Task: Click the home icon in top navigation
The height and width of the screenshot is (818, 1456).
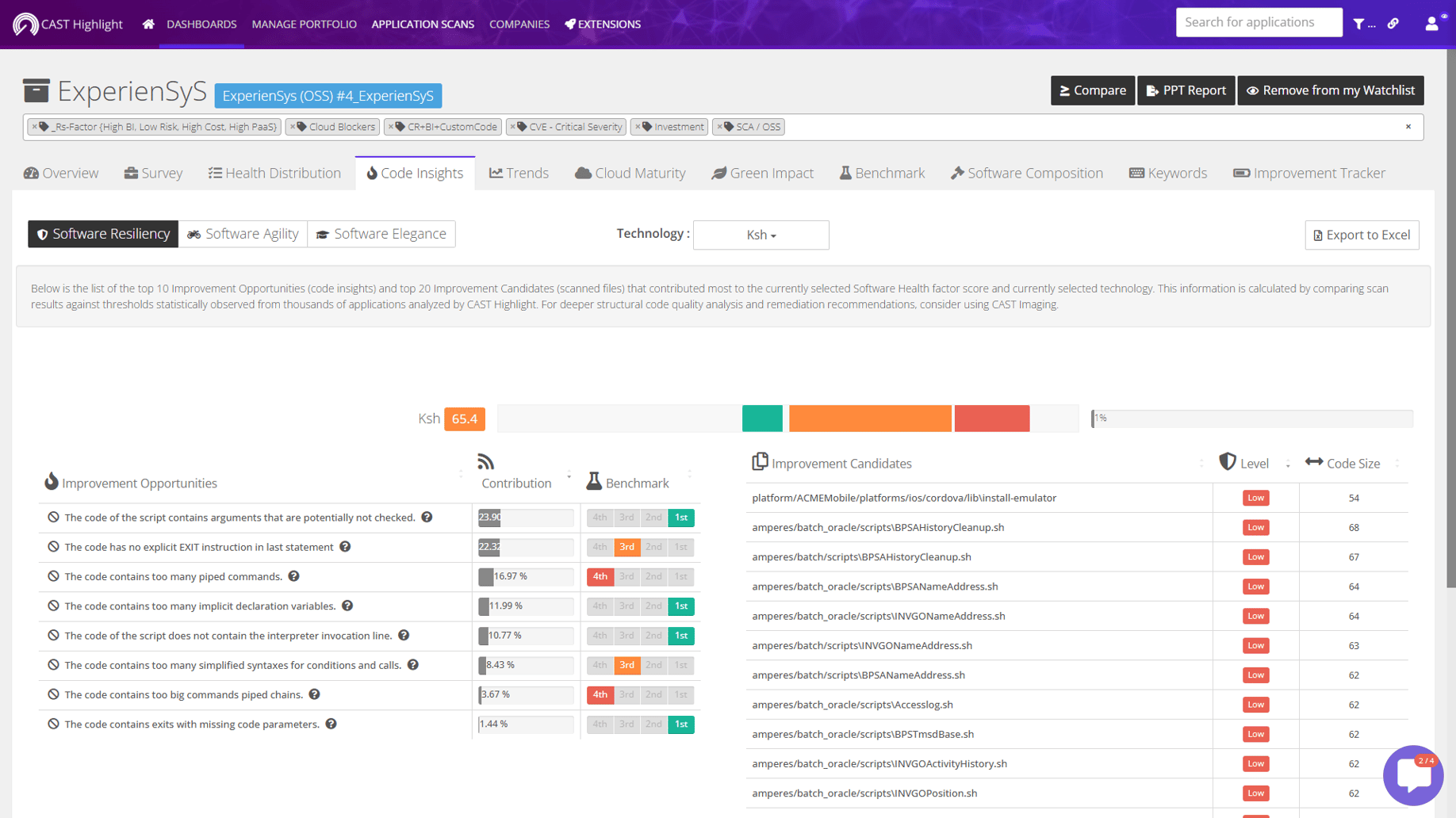Action: click(148, 24)
